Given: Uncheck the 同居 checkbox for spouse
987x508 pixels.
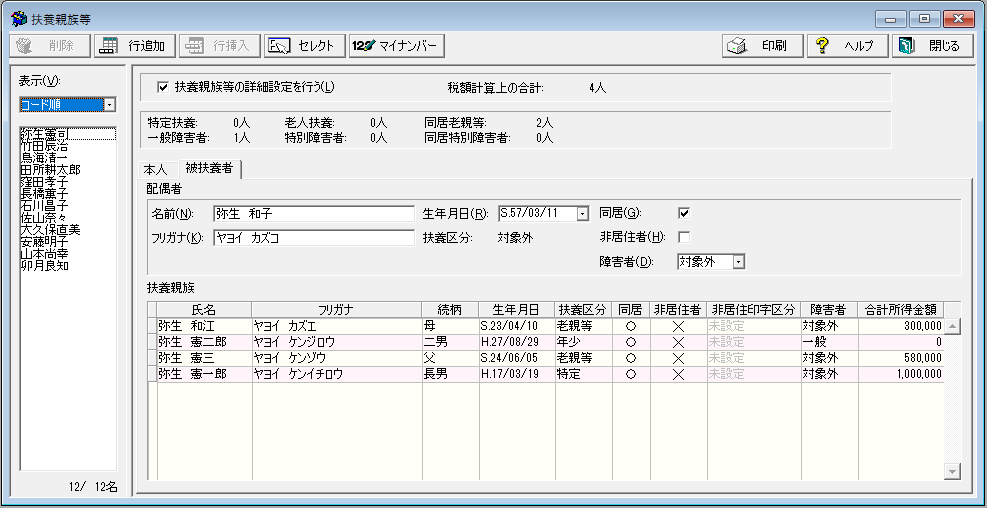Looking at the screenshot, I should (x=684, y=213).
